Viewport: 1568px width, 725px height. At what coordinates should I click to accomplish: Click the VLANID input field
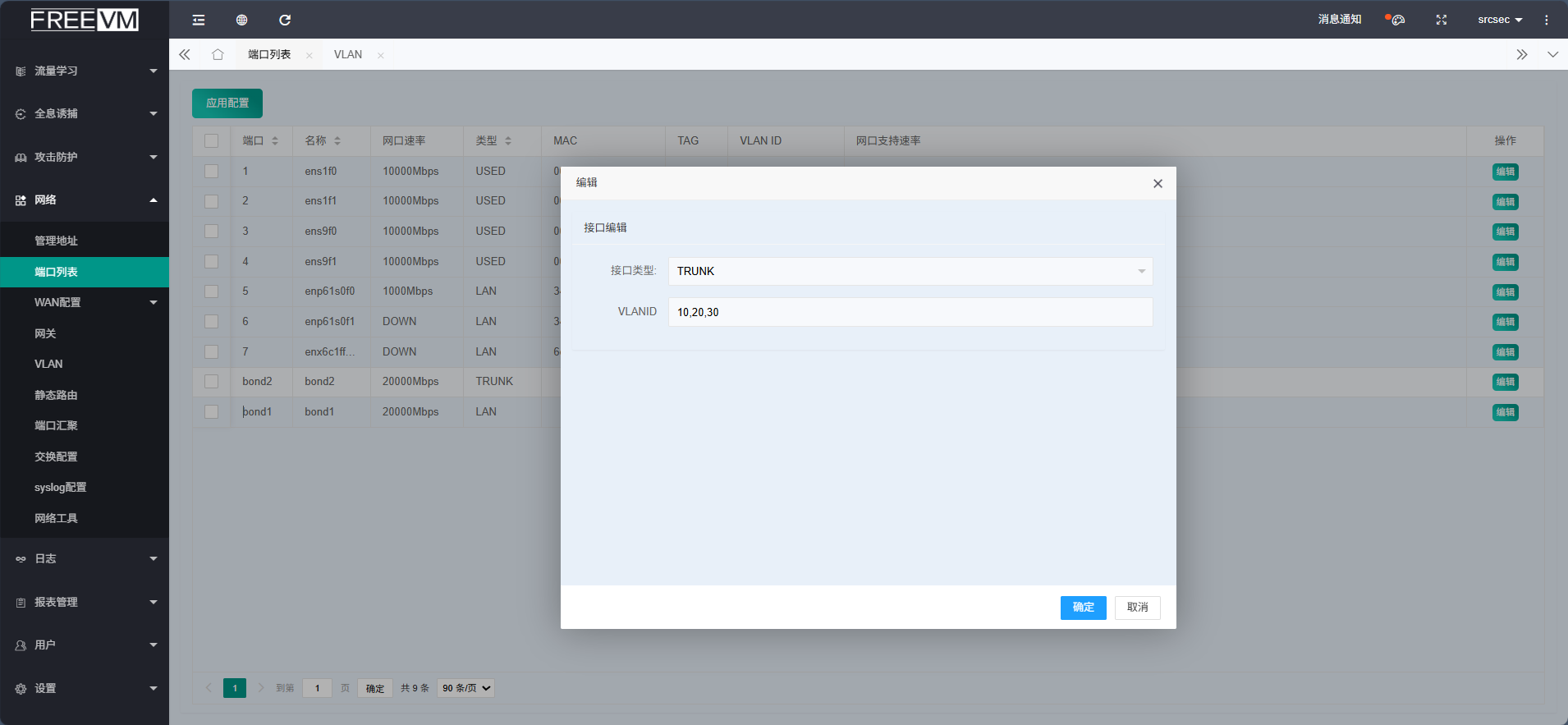click(x=910, y=312)
